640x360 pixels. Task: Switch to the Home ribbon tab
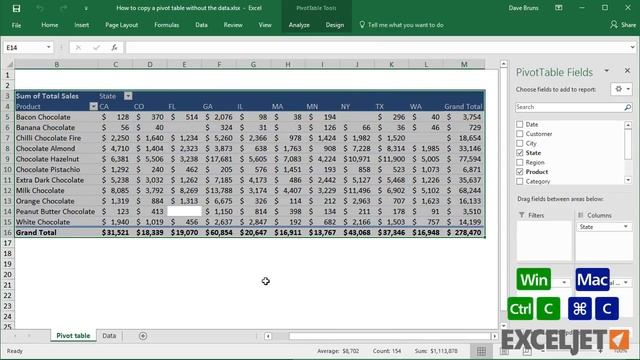49,25
